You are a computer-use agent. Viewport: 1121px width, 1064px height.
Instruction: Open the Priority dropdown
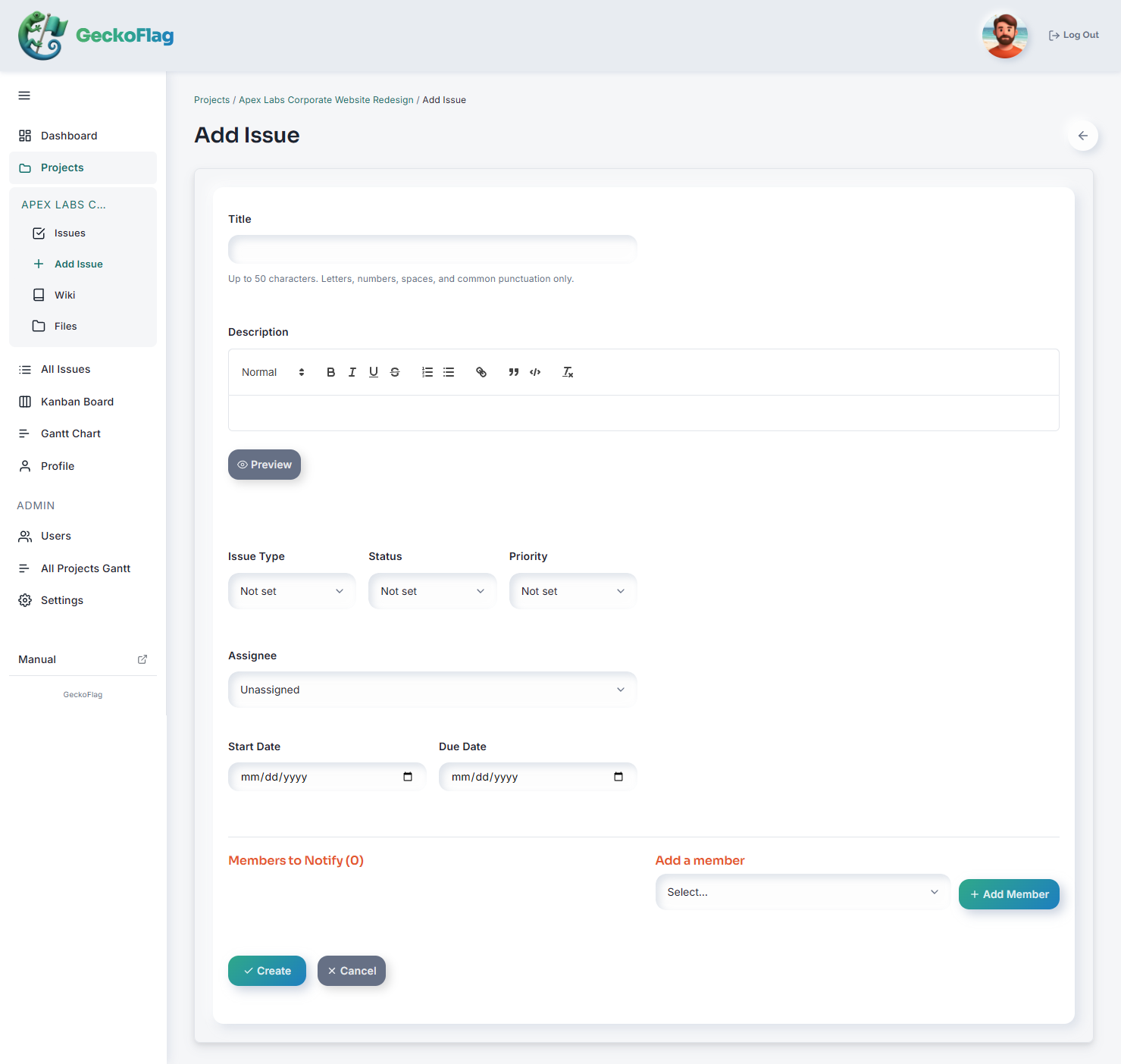[573, 591]
